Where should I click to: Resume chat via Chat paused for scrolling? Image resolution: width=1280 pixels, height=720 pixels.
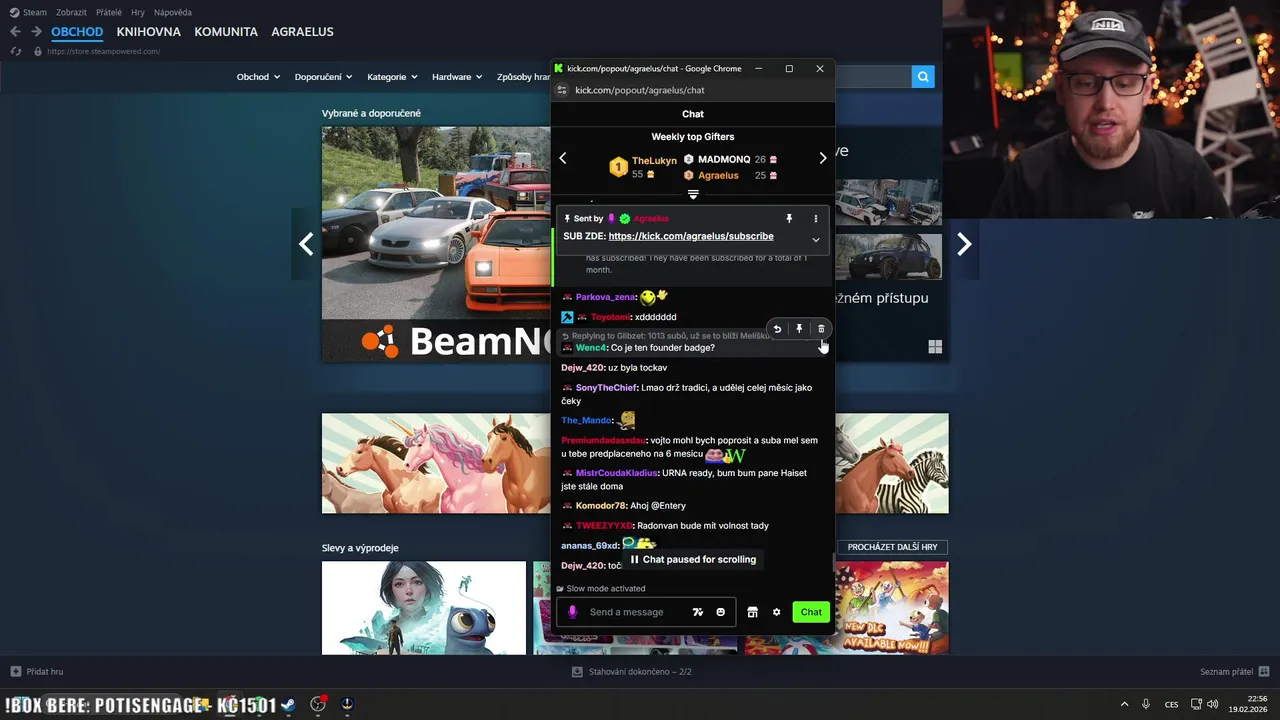click(692, 559)
